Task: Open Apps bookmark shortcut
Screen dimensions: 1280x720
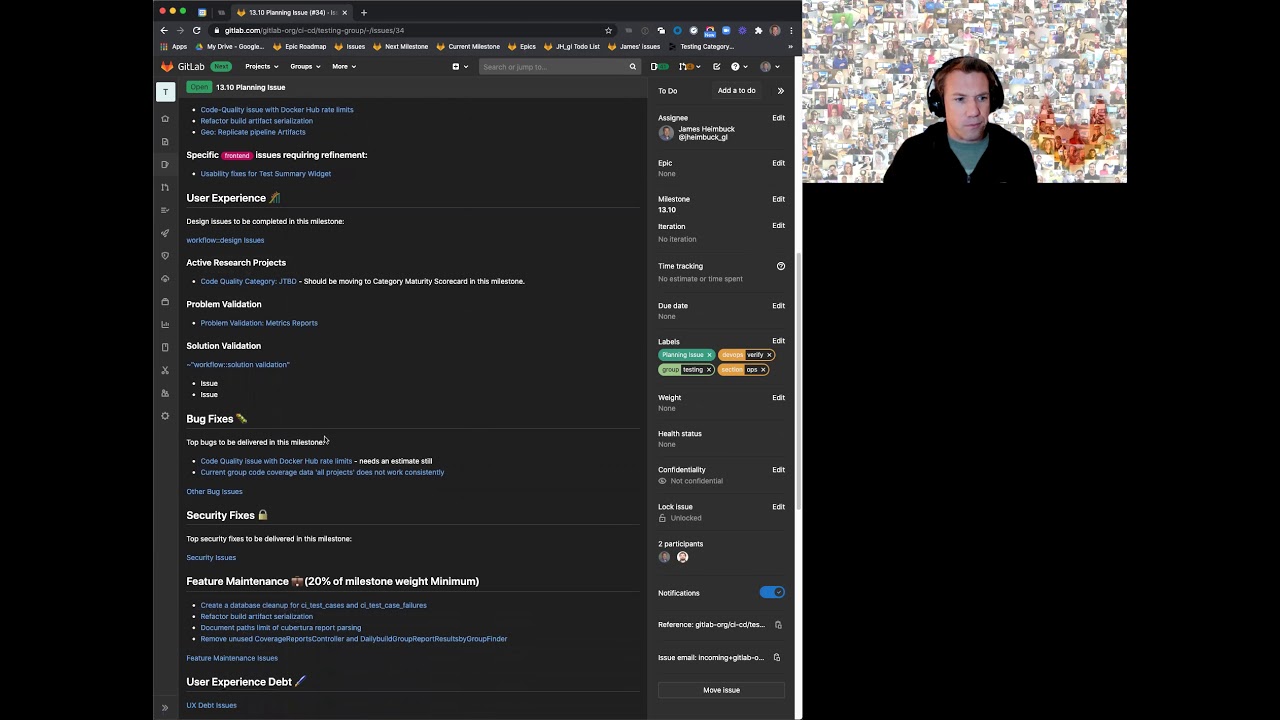Action: pyautogui.click(x=174, y=47)
